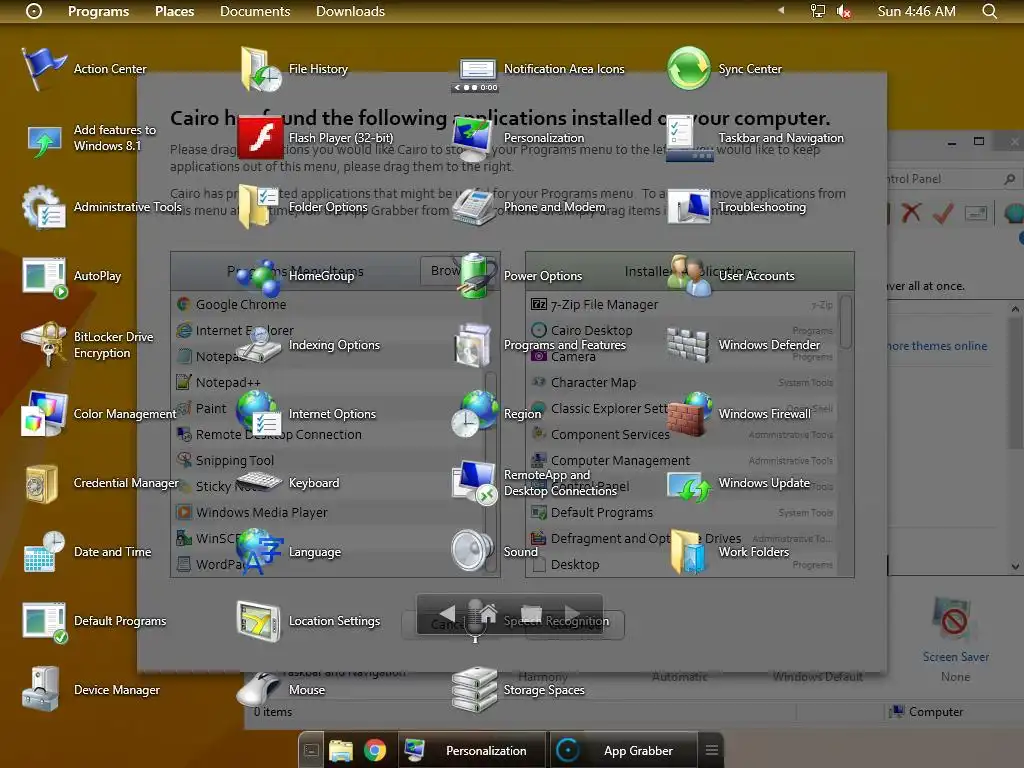Viewport: 1024px width, 768px height.
Task: Click the taskbar list menu icon
Action: [x=712, y=750]
